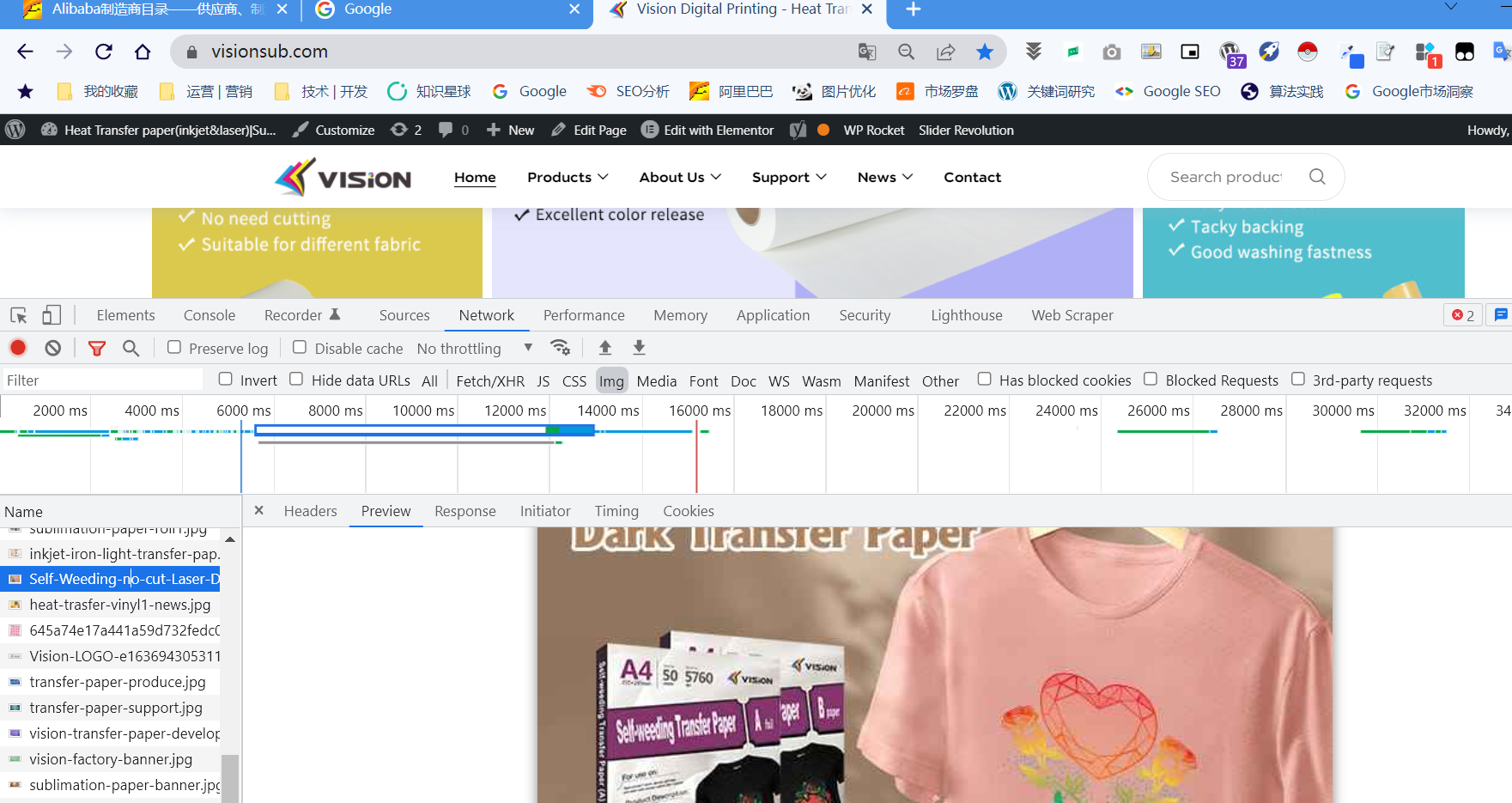Click New in the WordPress admin bar
1512x803 pixels.
[511, 131]
